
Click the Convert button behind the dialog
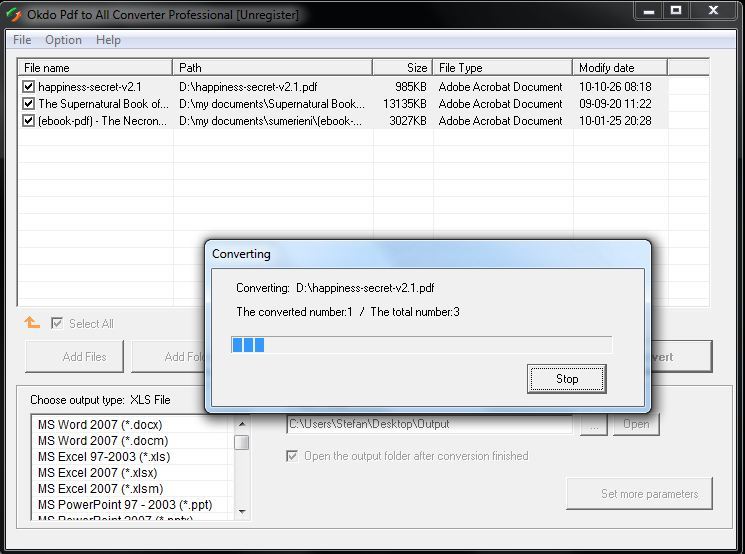coord(681,356)
